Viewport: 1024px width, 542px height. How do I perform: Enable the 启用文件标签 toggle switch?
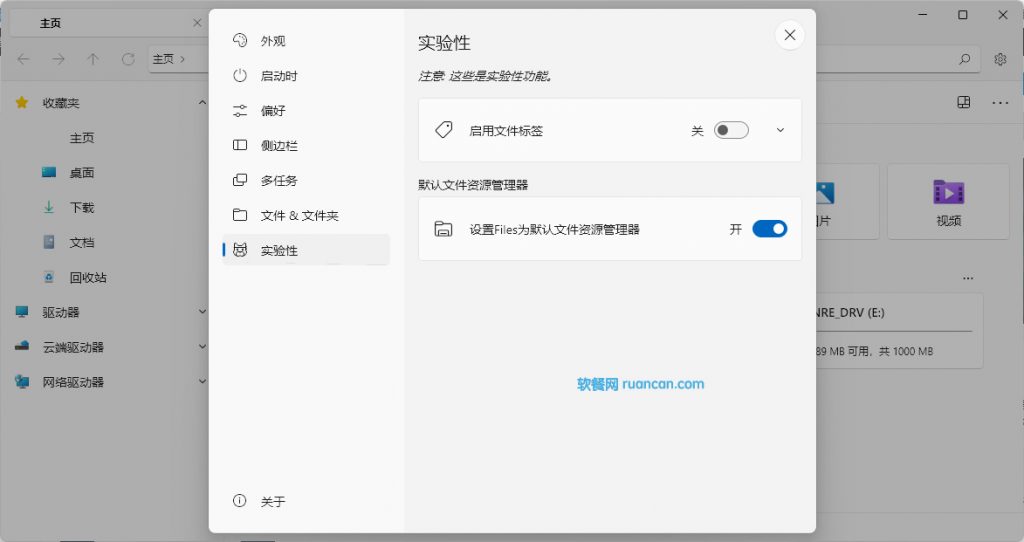coord(731,130)
